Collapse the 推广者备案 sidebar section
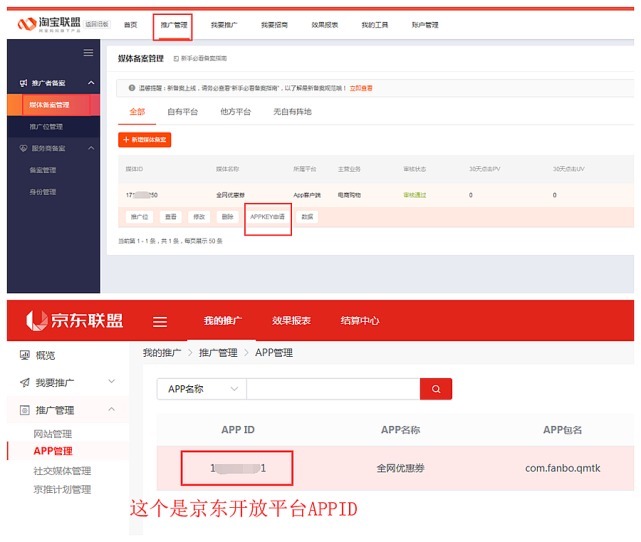This screenshot has width=641, height=542. click(x=91, y=83)
